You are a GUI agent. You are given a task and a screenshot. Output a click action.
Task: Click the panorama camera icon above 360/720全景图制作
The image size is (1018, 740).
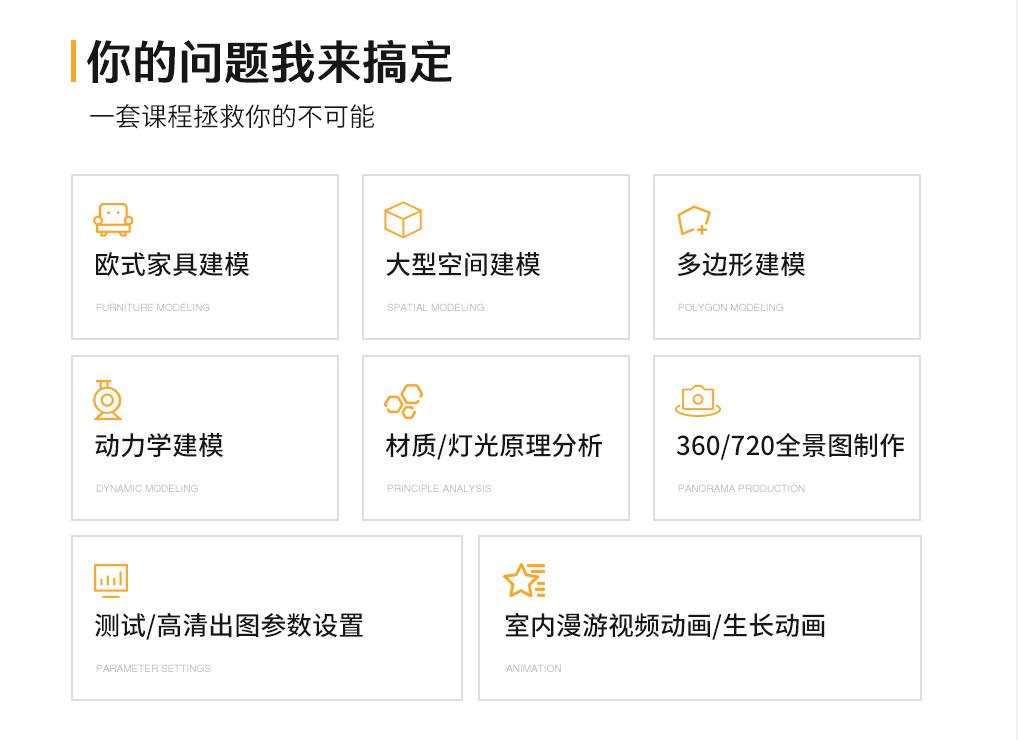(x=698, y=399)
